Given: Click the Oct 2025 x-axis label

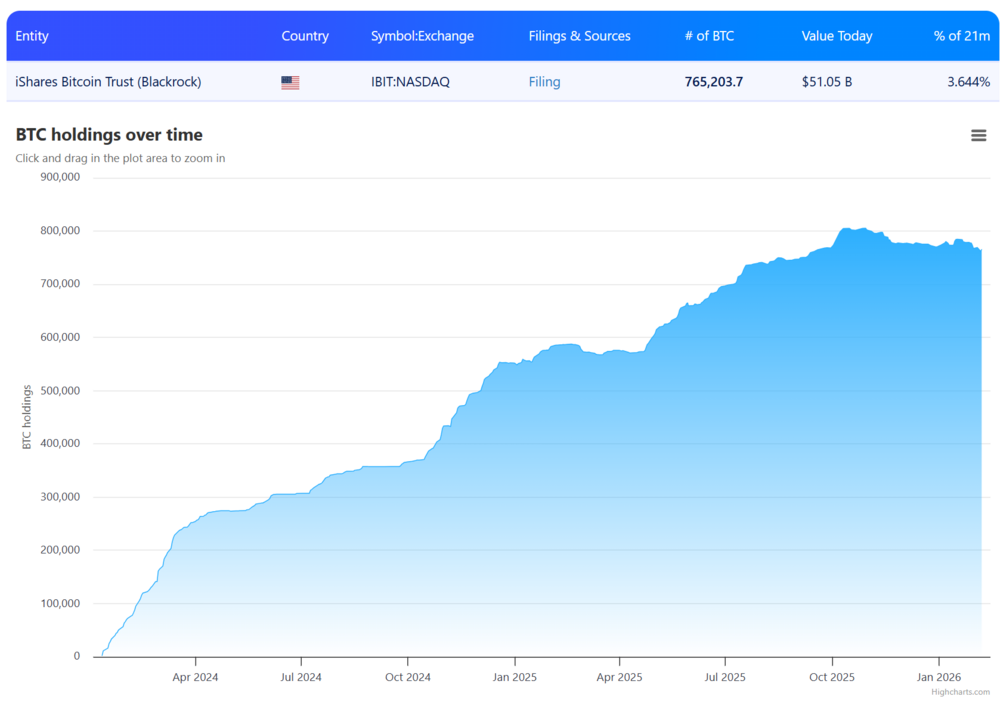Looking at the screenshot, I should (x=832, y=677).
